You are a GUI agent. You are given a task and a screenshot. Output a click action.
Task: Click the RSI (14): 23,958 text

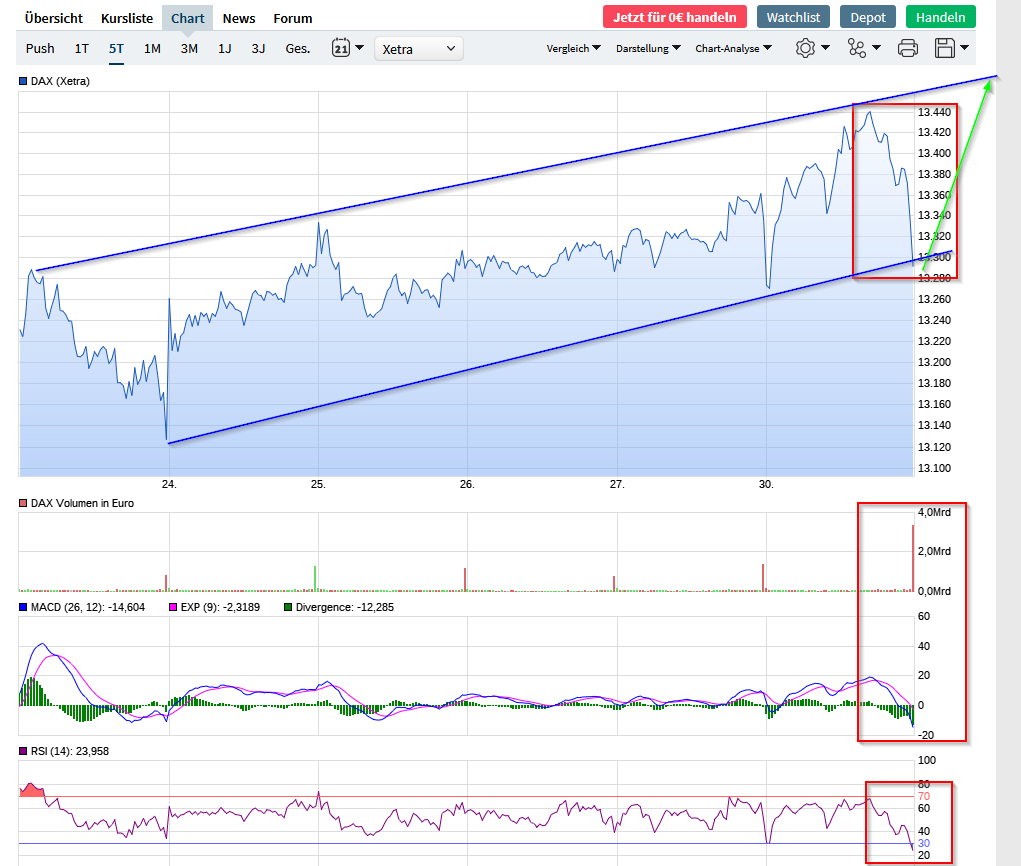tap(70, 751)
